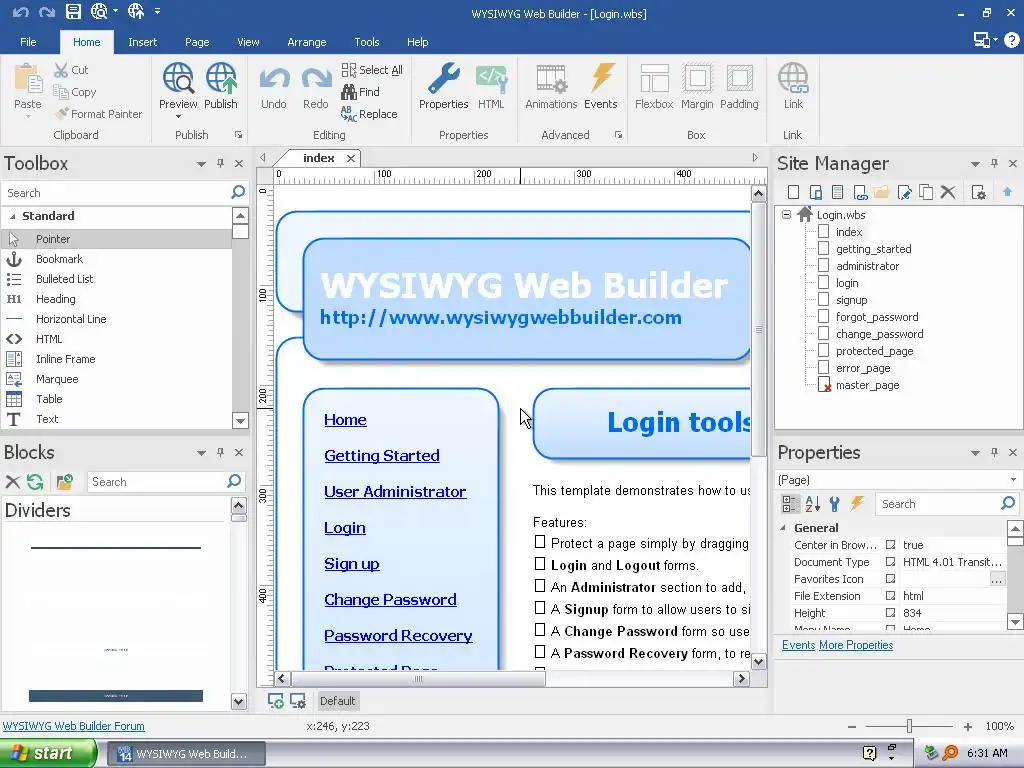Click the Redo arrow in Editing group
Image resolution: width=1024 pixels, height=768 pixels.
point(316,79)
